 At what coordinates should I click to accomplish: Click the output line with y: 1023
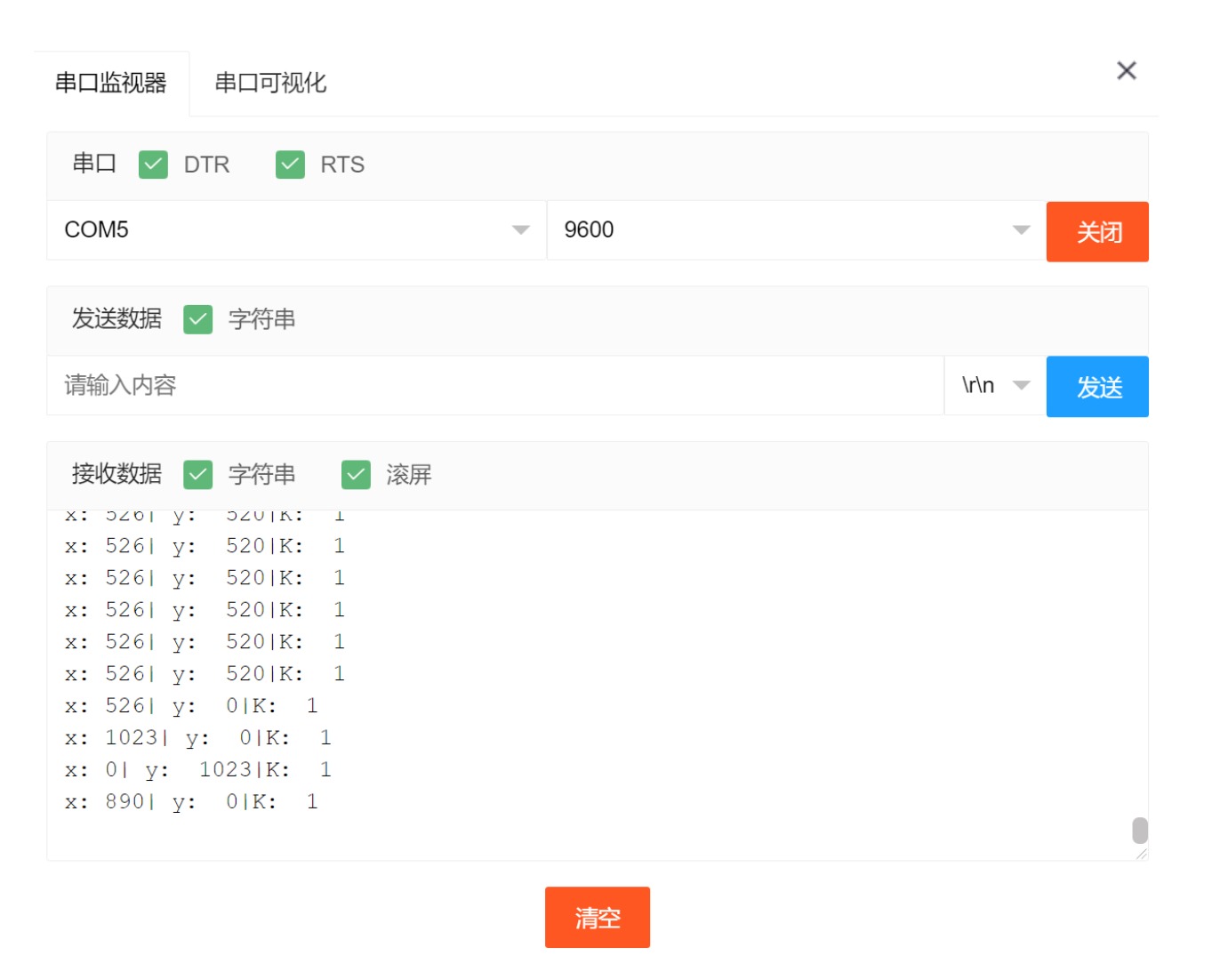coord(197,770)
